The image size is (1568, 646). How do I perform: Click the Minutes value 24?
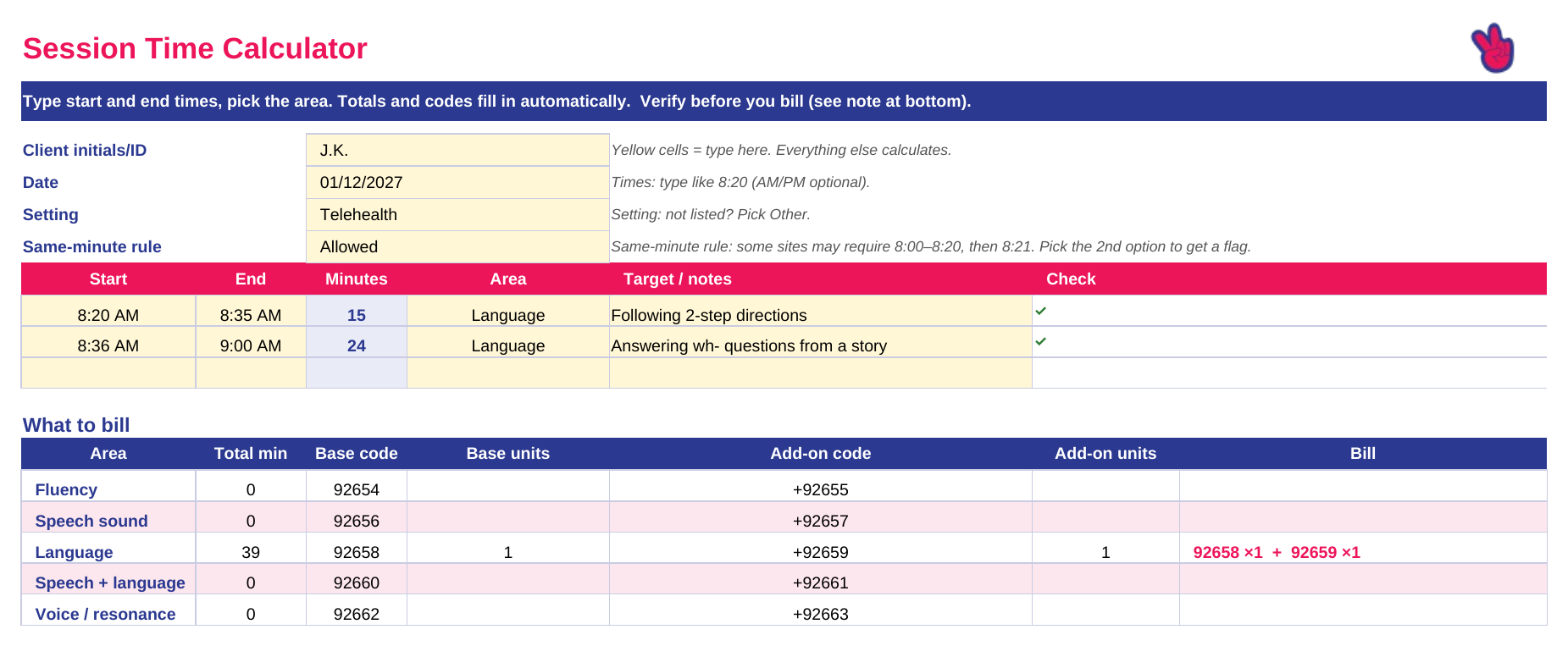(357, 345)
